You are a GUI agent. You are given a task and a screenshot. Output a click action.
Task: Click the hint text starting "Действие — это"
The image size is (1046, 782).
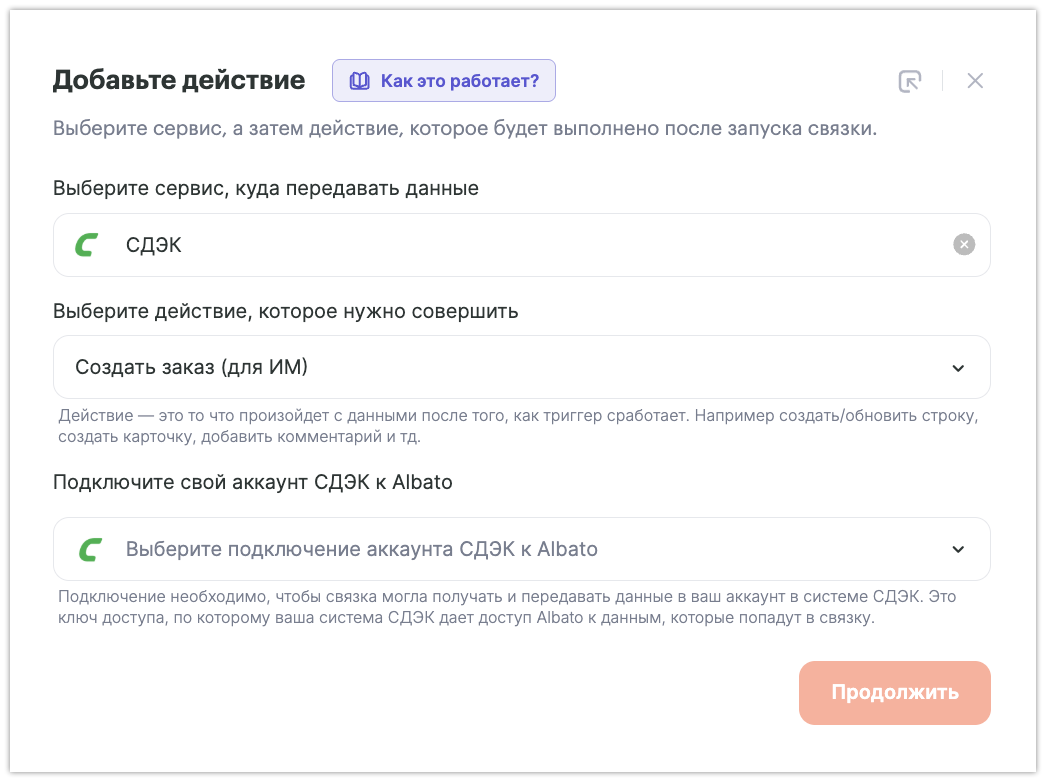(x=518, y=425)
